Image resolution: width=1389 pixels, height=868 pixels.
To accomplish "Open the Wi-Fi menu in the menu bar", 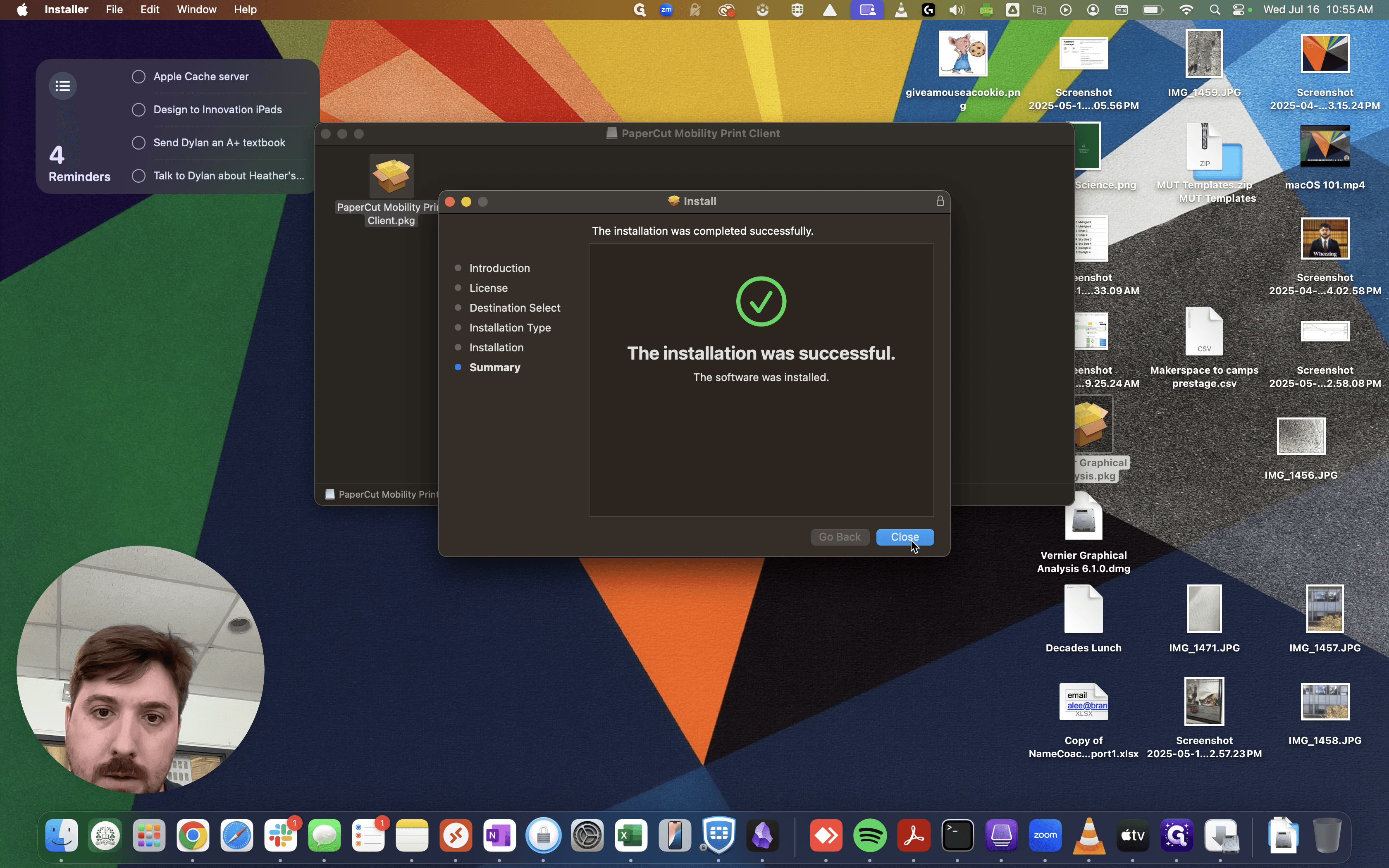I will click(x=1186, y=10).
